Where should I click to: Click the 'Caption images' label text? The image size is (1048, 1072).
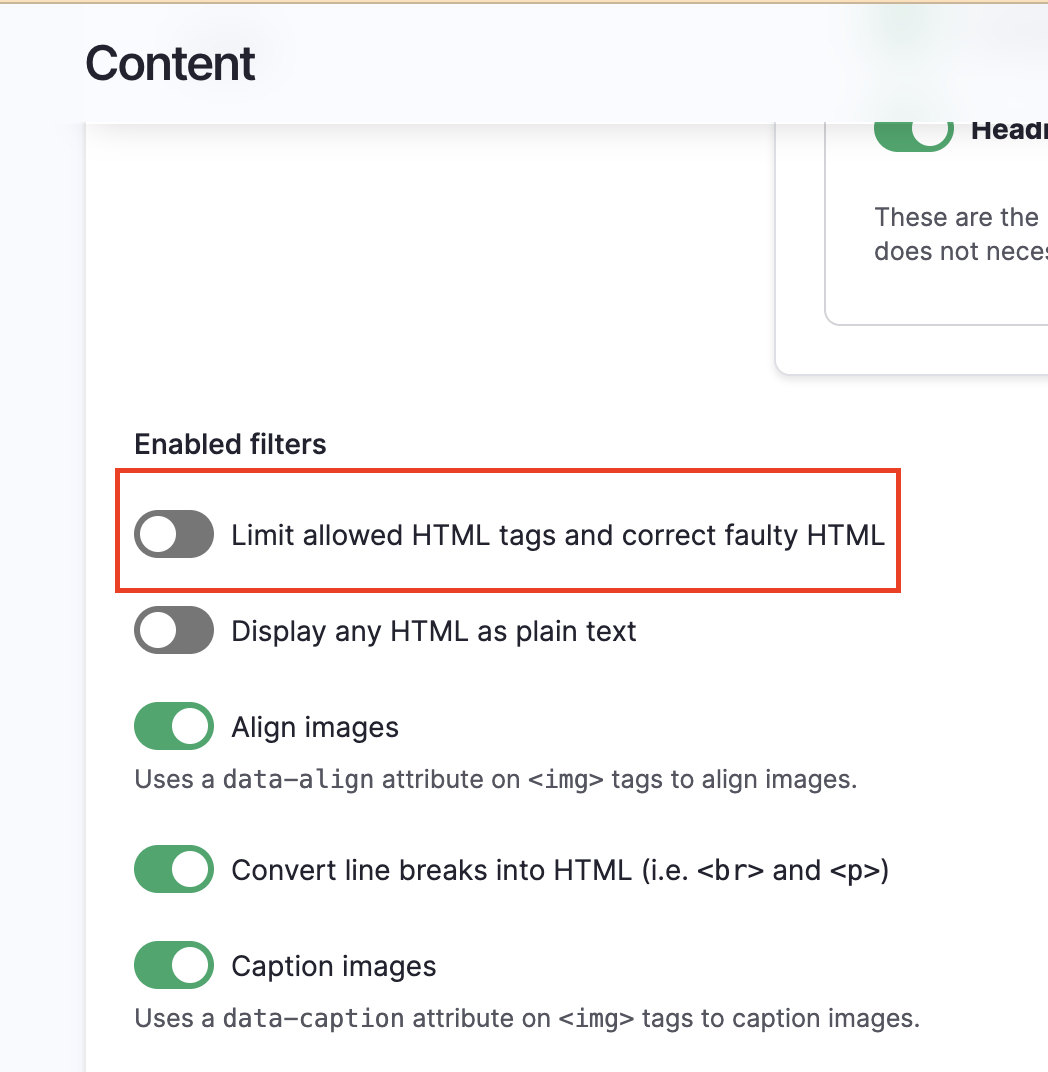(334, 966)
